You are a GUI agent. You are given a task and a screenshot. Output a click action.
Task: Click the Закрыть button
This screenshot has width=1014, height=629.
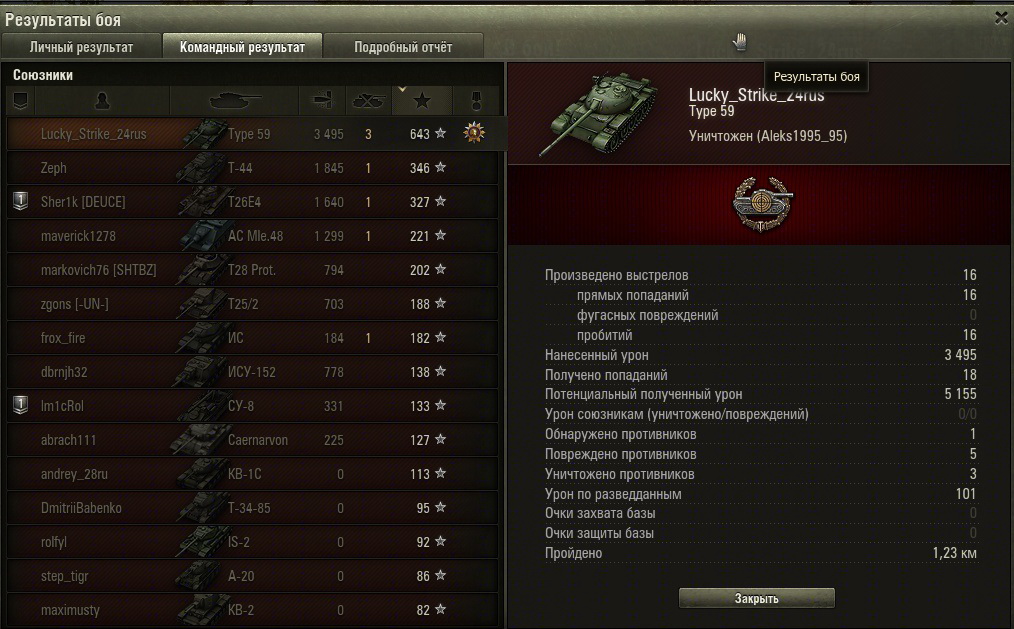tap(757, 598)
